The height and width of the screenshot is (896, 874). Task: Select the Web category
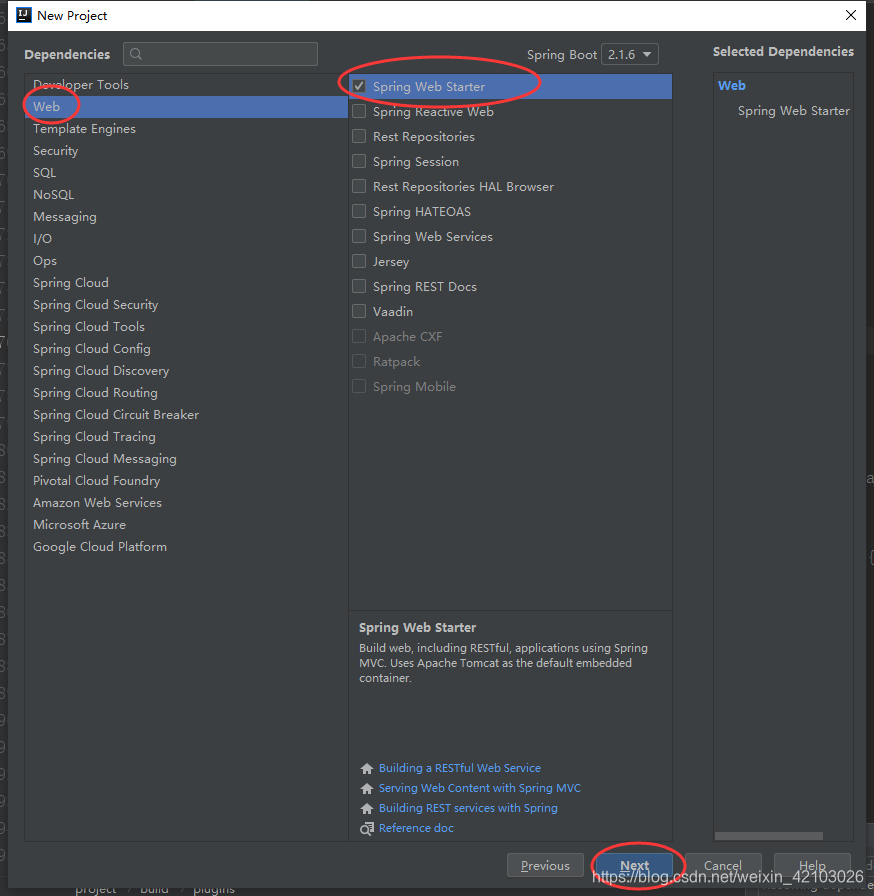click(186, 107)
